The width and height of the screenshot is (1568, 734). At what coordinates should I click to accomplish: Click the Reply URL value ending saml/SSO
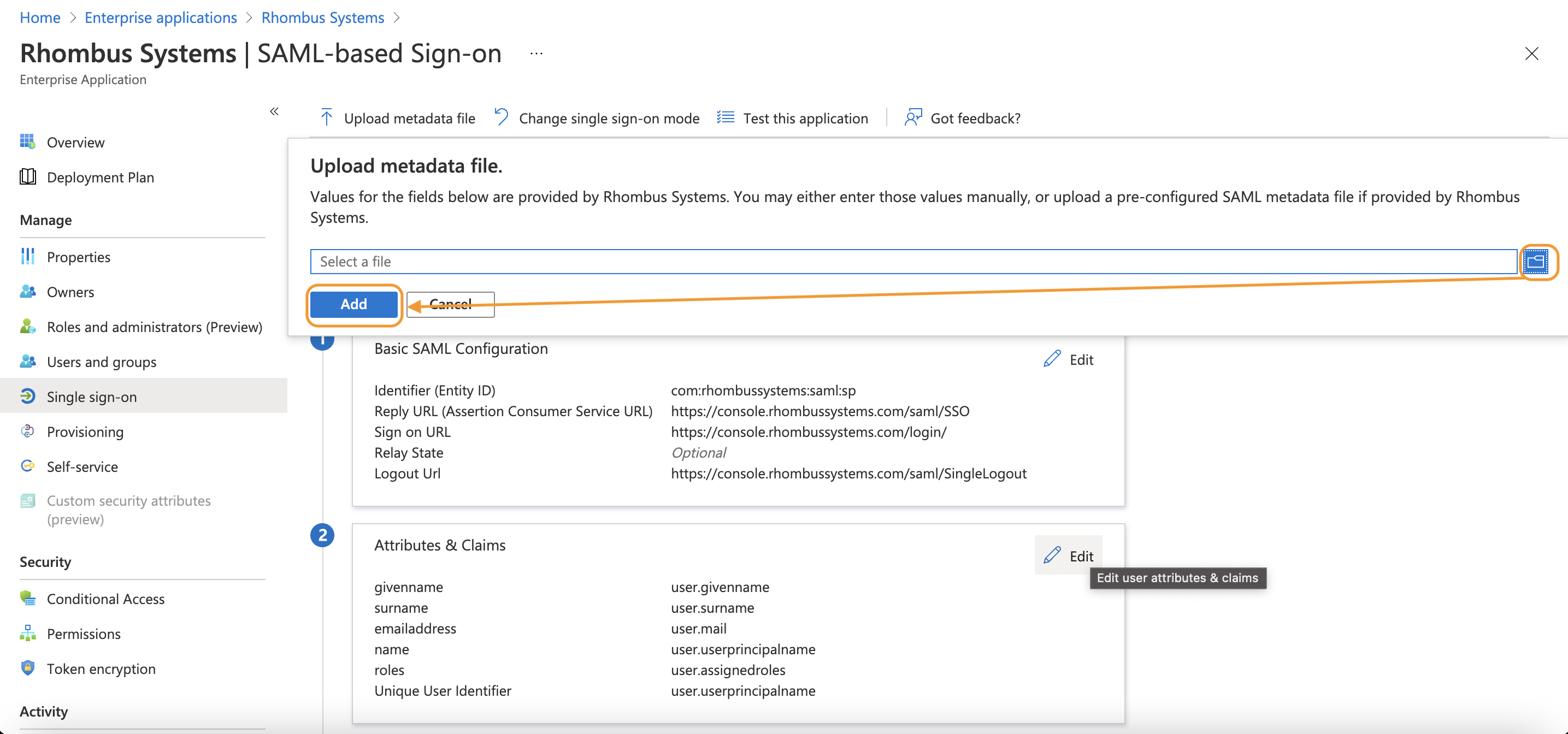(x=820, y=411)
